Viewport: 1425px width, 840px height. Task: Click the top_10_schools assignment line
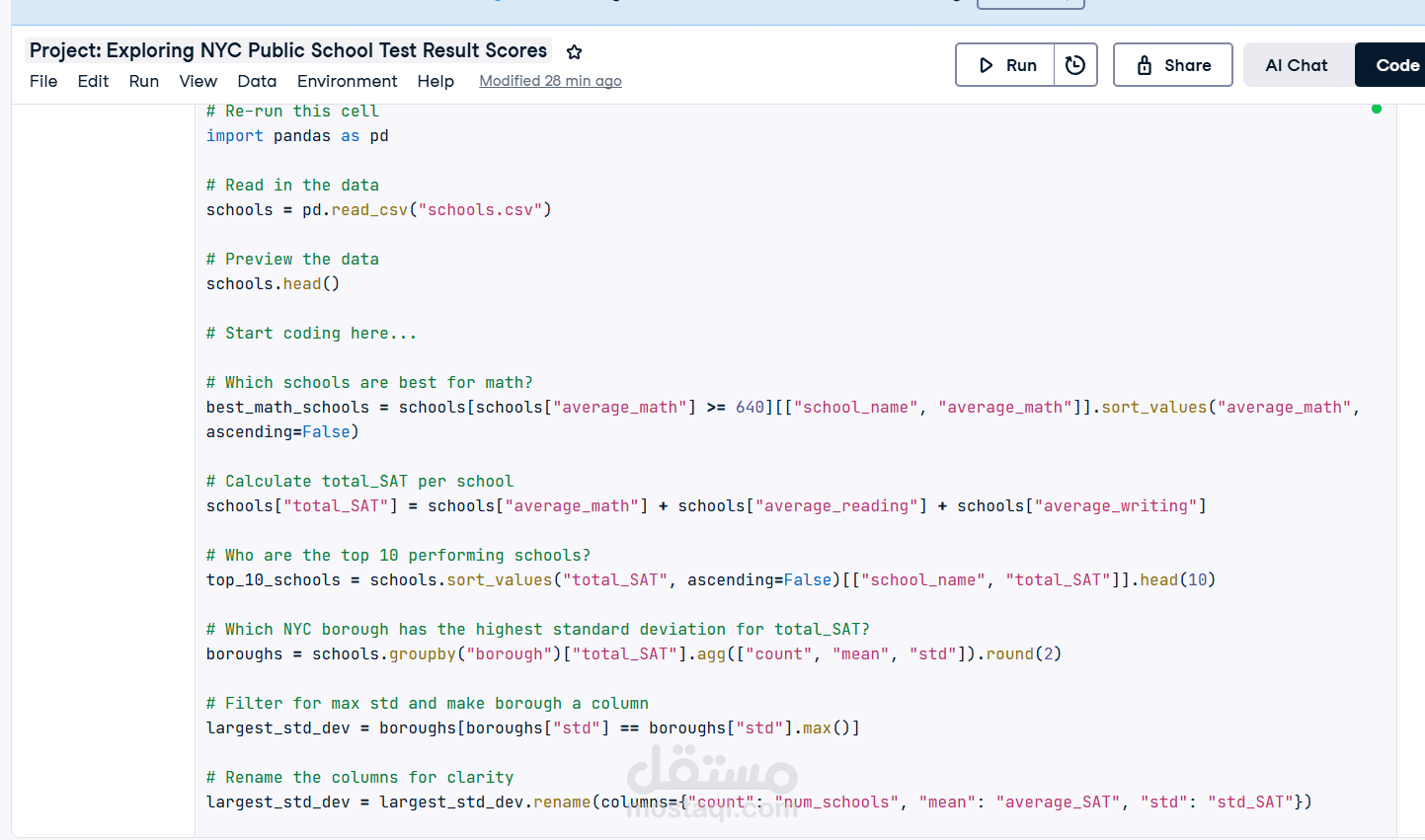(711, 579)
